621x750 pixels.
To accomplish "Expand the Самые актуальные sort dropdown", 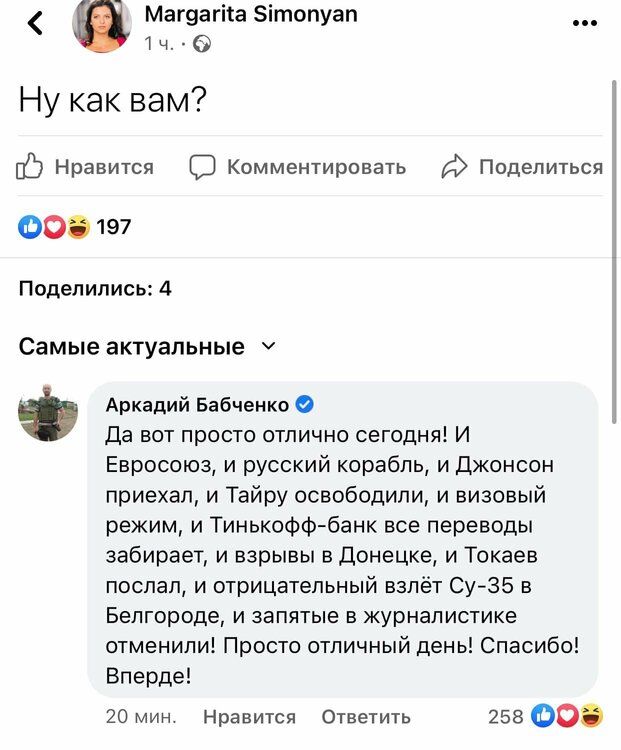I will coord(267,346).
